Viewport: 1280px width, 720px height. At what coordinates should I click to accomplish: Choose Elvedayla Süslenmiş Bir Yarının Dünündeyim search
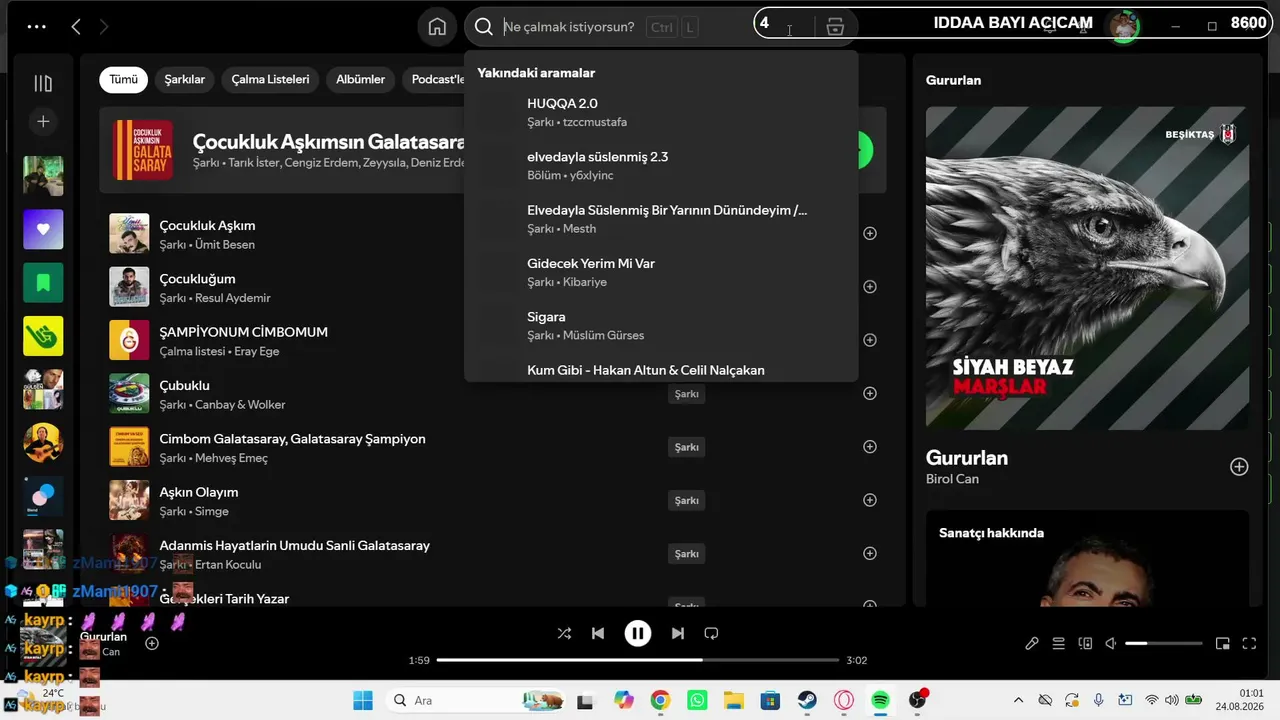click(661, 219)
